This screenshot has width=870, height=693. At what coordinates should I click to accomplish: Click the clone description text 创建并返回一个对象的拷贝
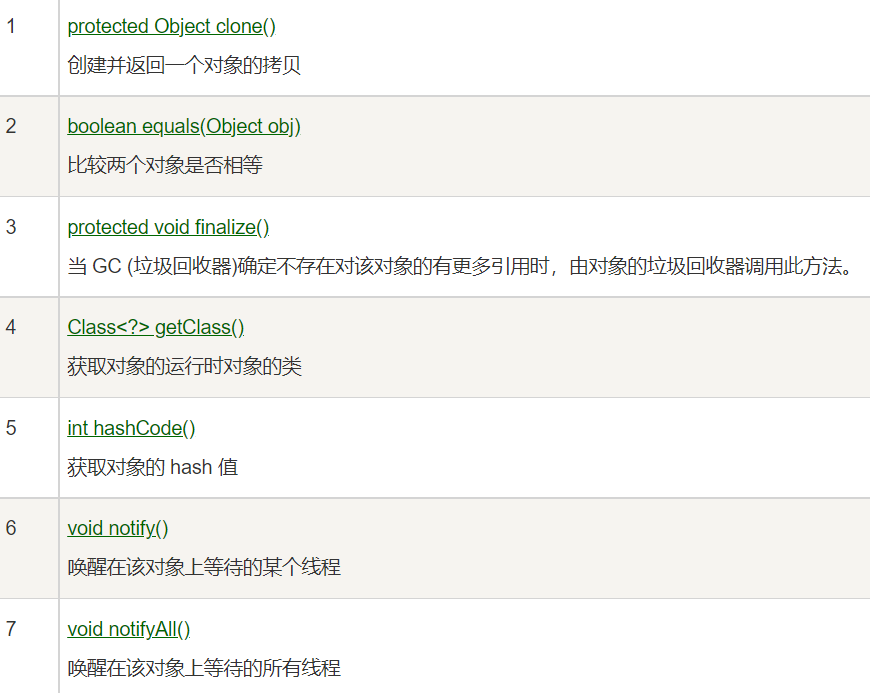click(184, 66)
